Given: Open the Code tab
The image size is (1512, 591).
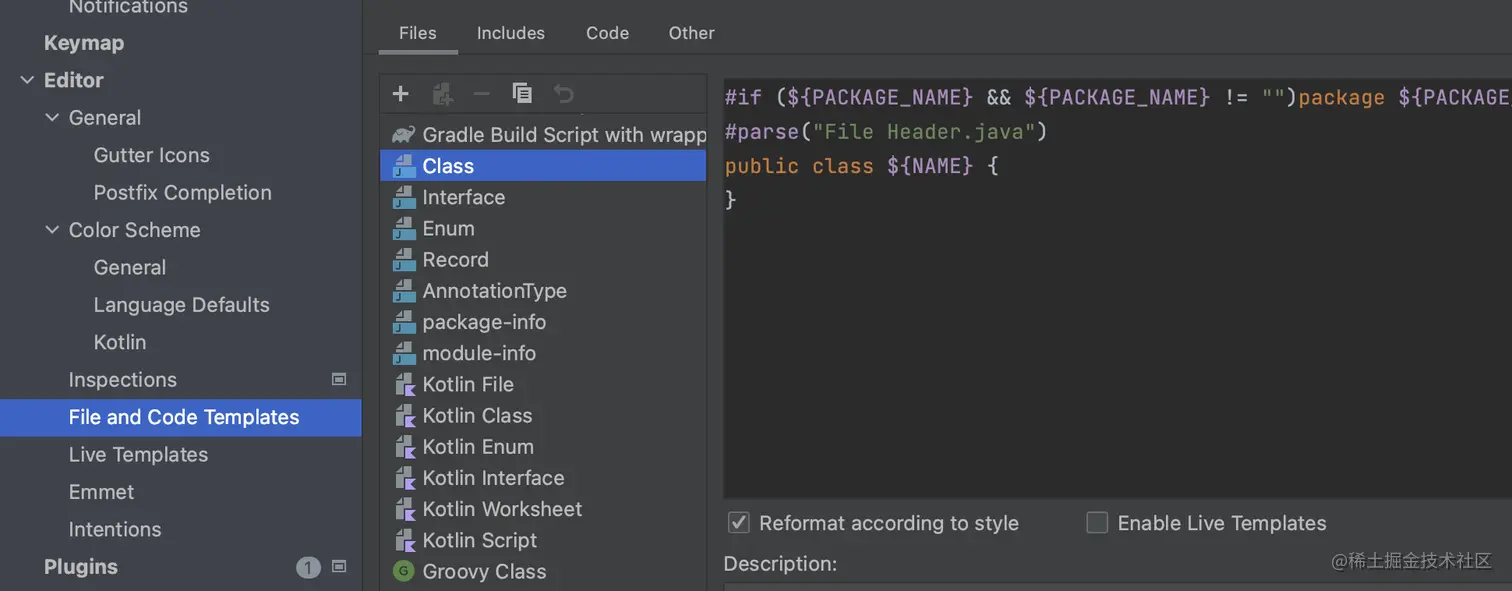Looking at the screenshot, I should [x=608, y=33].
